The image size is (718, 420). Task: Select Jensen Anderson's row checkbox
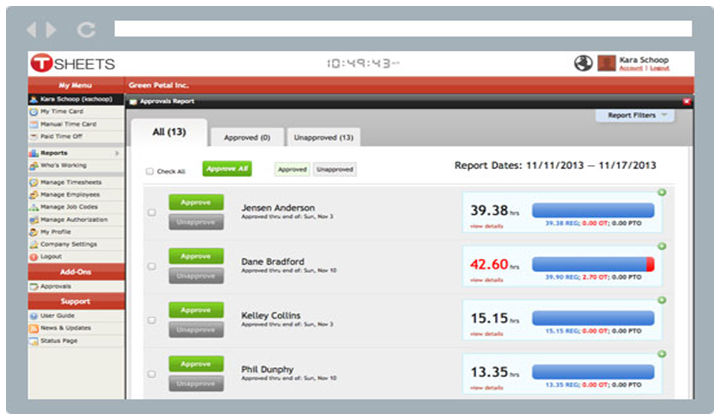(x=152, y=212)
